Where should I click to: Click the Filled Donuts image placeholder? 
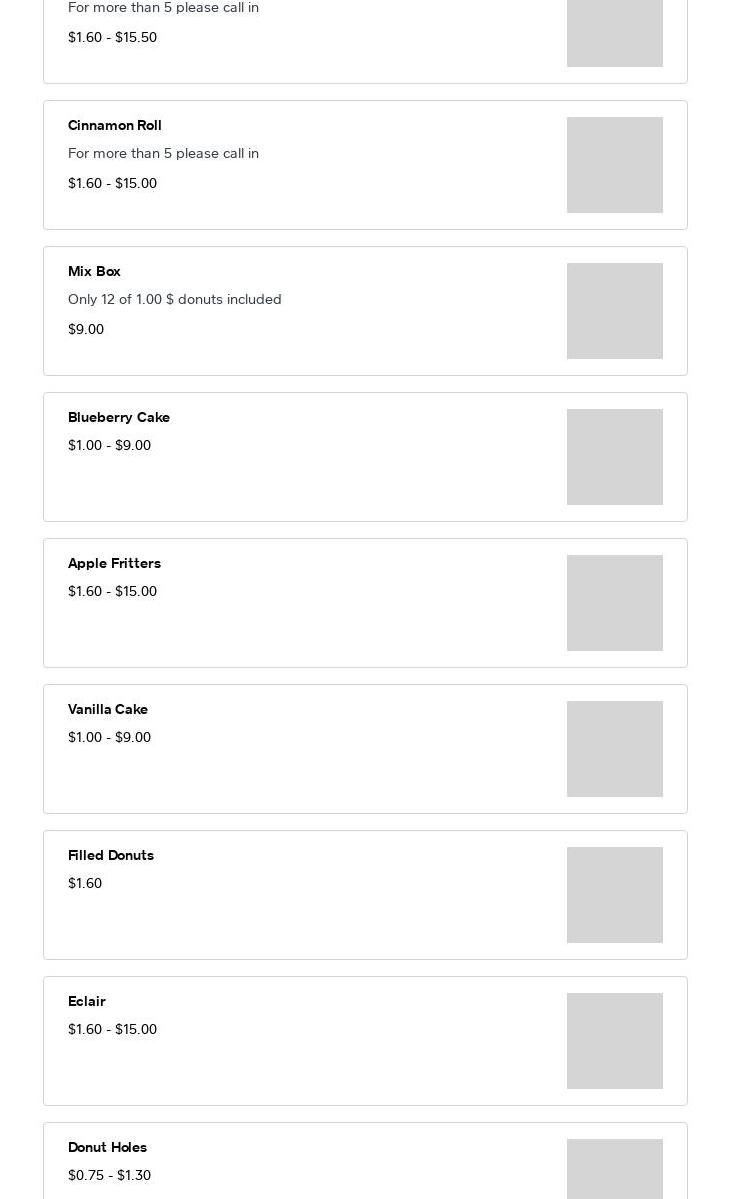pyautogui.click(x=614, y=895)
